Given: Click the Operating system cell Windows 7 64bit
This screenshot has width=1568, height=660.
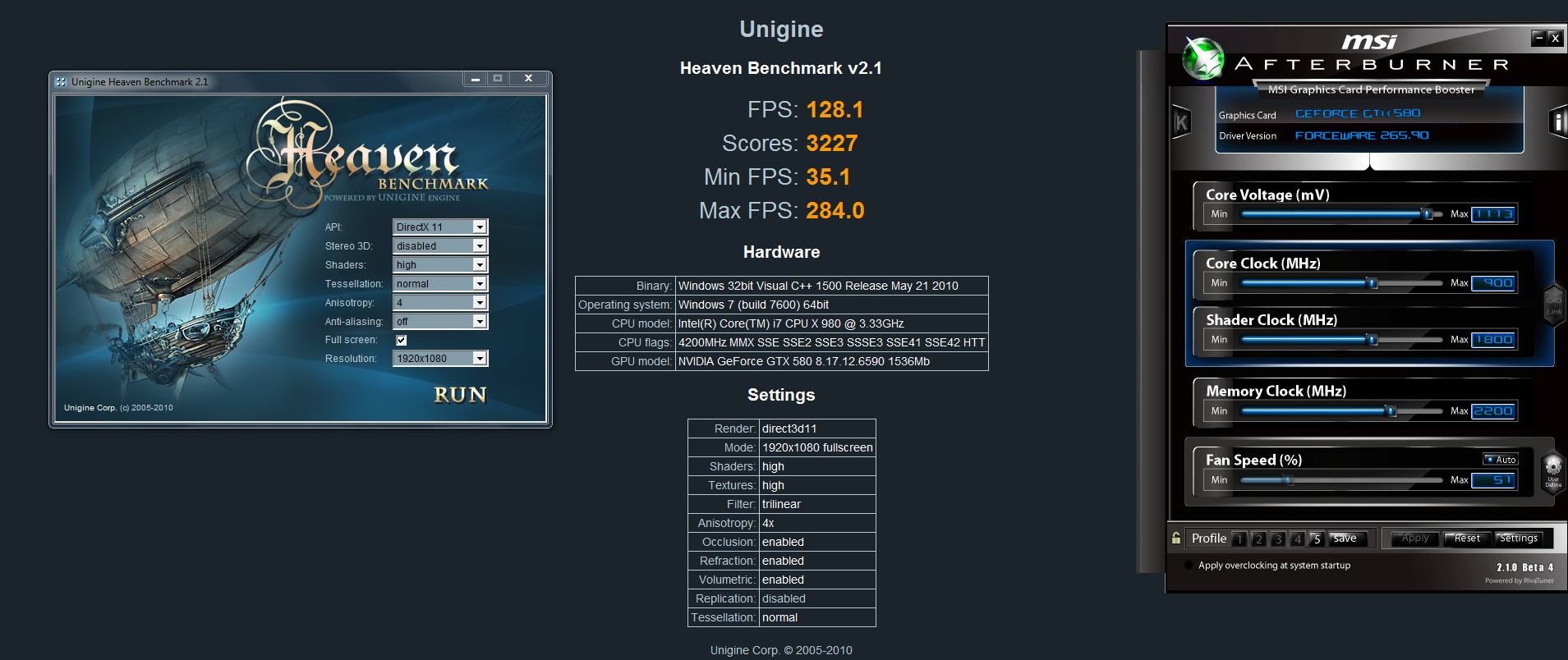Looking at the screenshot, I should point(831,305).
